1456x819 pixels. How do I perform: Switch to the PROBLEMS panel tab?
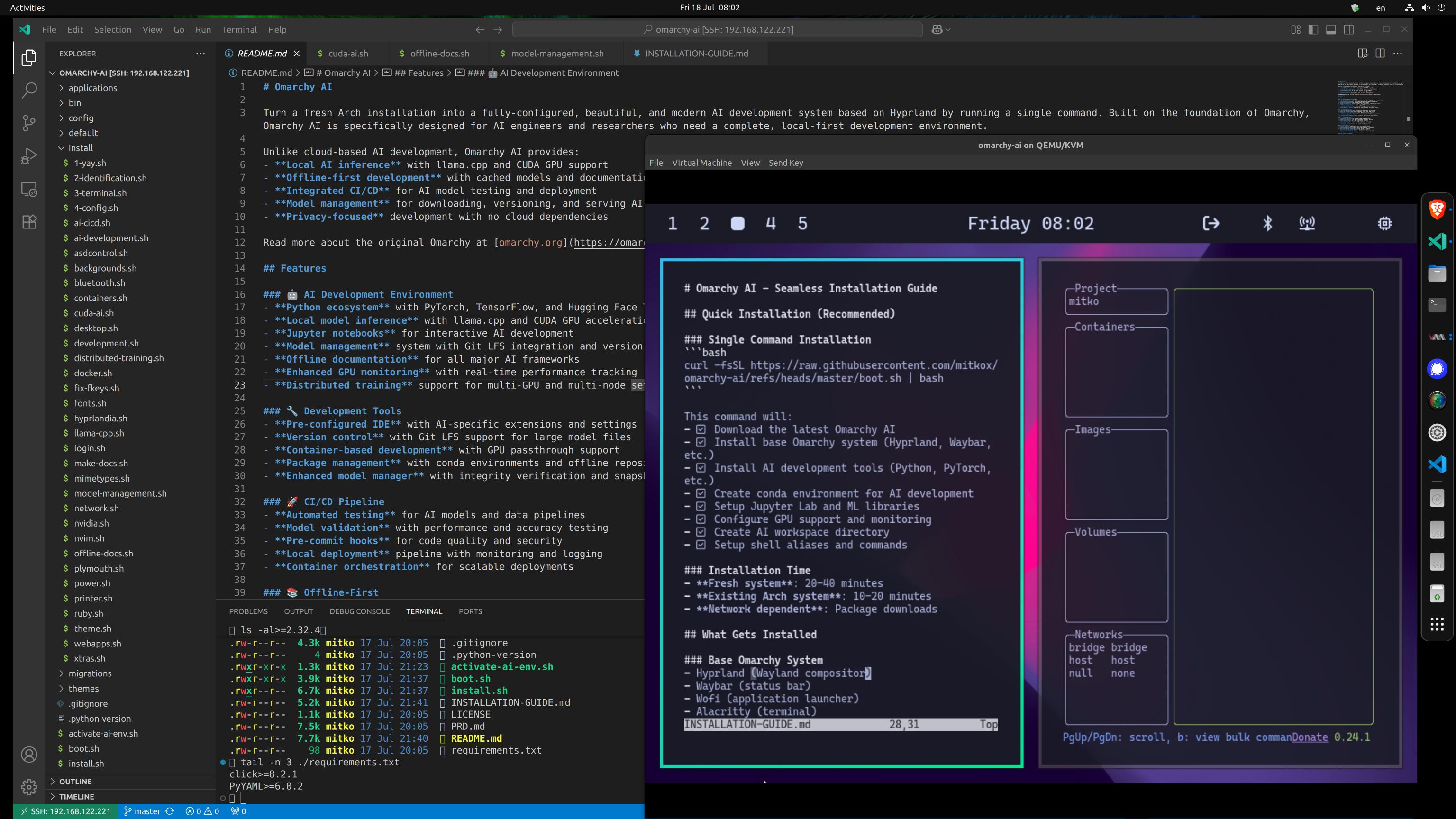[x=248, y=611]
